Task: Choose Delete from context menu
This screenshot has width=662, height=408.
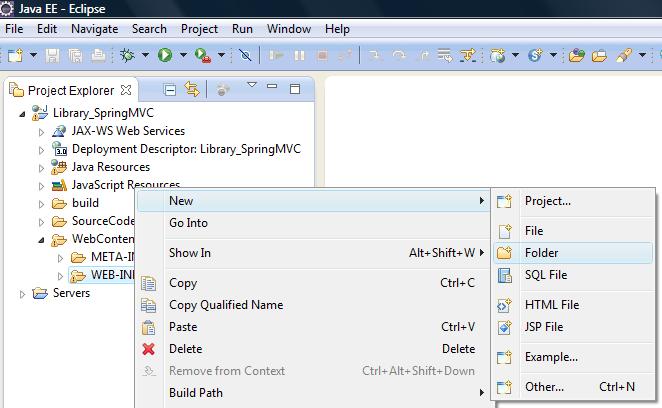Action: tap(314, 349)
